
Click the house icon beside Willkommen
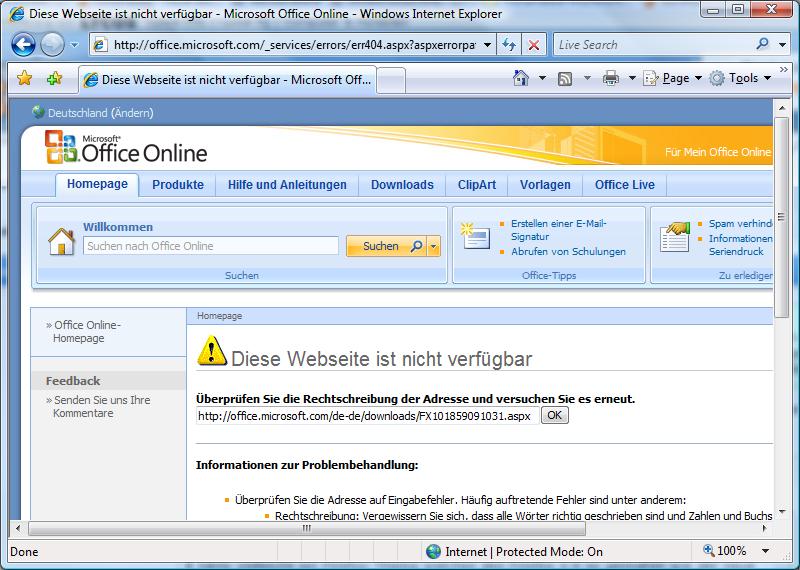point(61,241)
